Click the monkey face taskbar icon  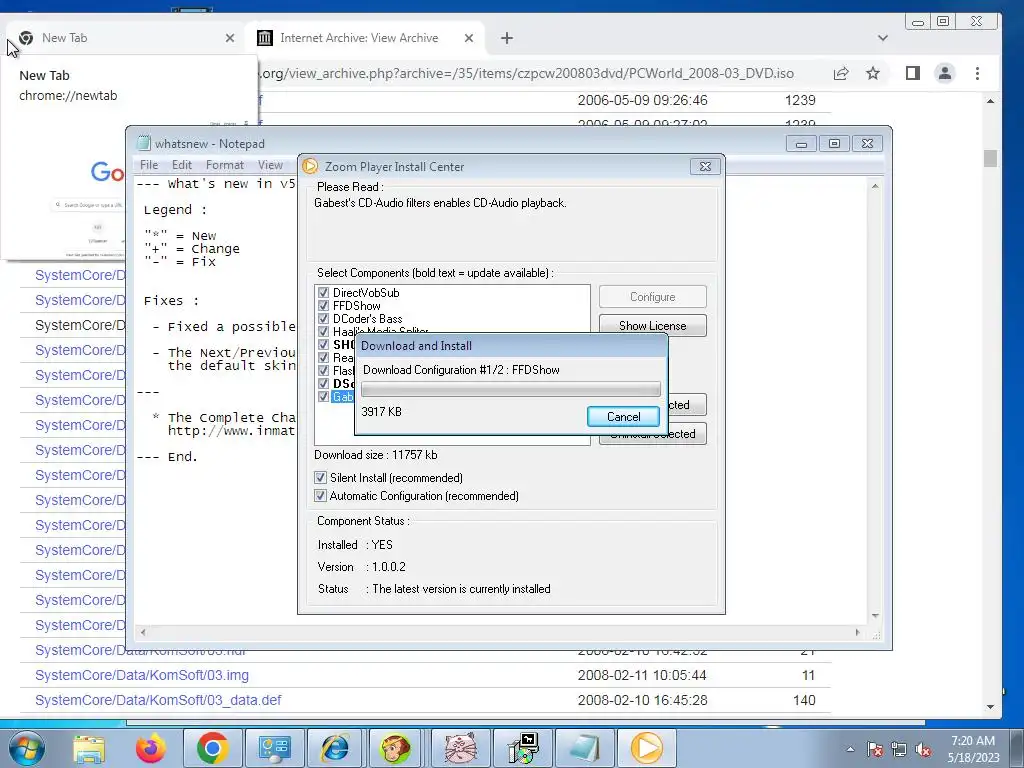[396, 748]
